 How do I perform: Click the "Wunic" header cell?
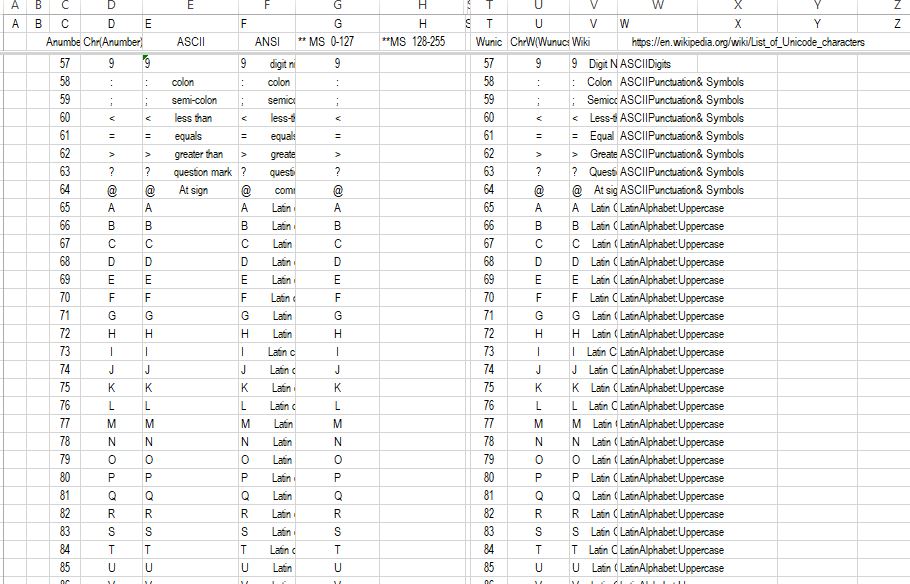tap(489, 42)
